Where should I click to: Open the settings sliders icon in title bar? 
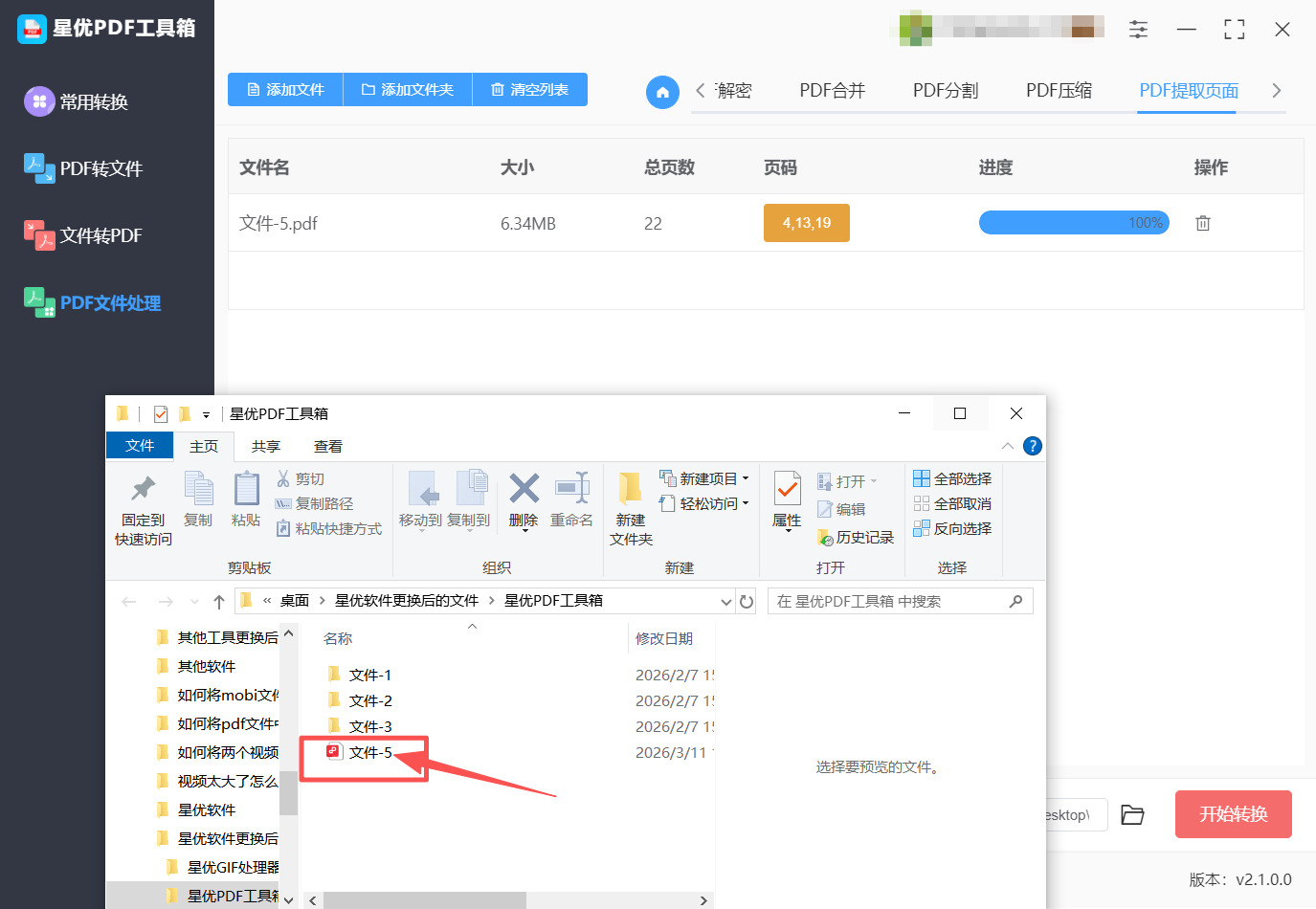(1138, 30)
